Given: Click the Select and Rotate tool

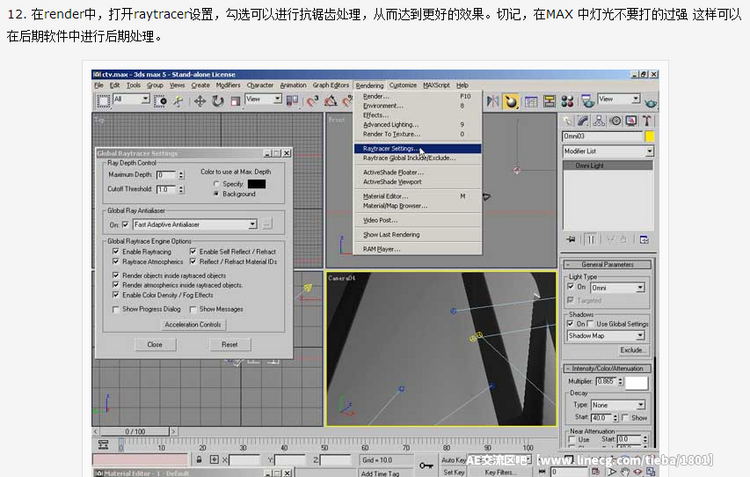Looking at the screenshot, I should 218,101.
